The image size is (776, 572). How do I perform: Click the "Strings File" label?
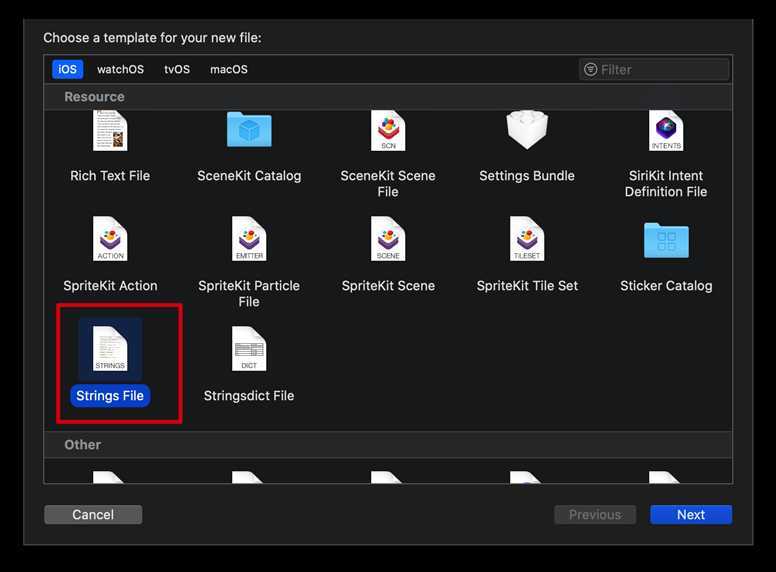110,396
